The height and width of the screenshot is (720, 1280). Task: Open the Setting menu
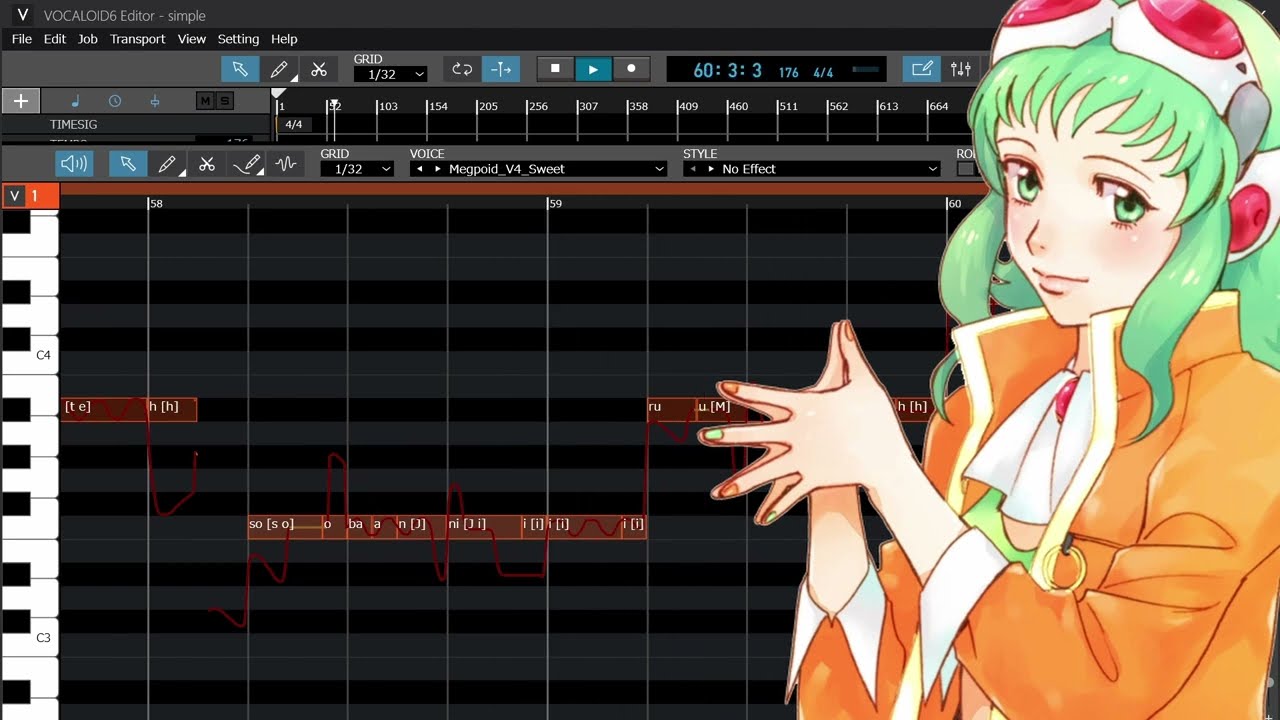238,39
